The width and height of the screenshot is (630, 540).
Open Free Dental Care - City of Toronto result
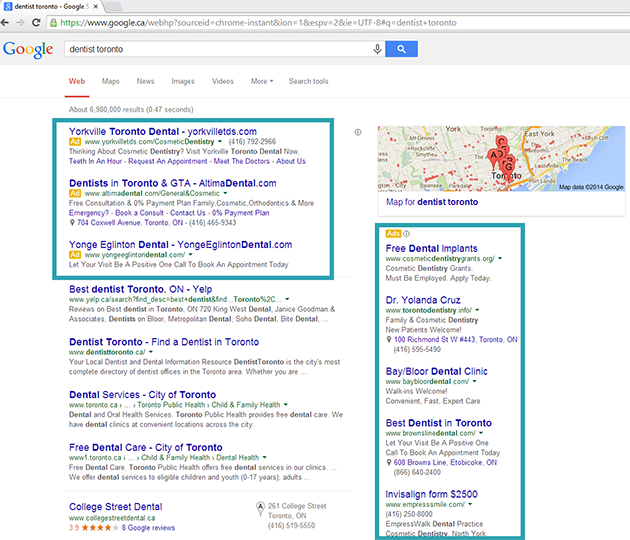145,448
